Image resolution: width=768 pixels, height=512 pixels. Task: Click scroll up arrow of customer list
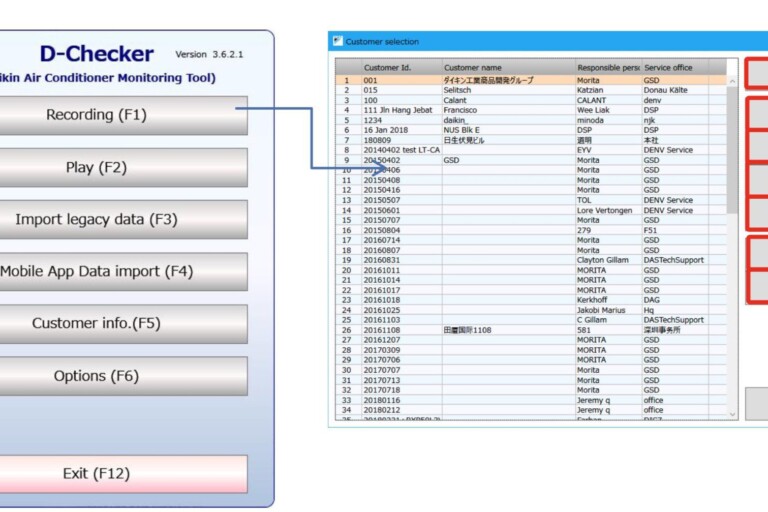[732, 81]
